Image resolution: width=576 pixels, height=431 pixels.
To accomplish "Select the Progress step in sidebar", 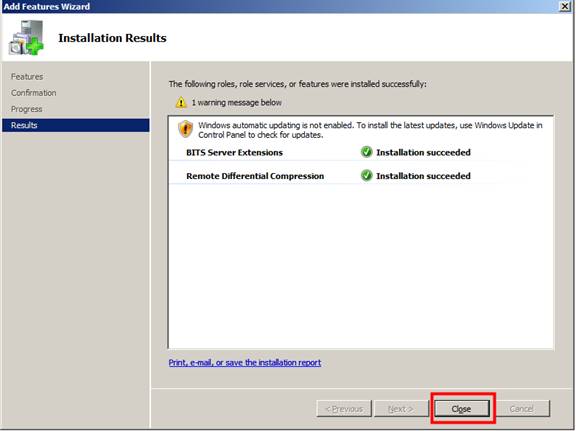I will (26, 109).
